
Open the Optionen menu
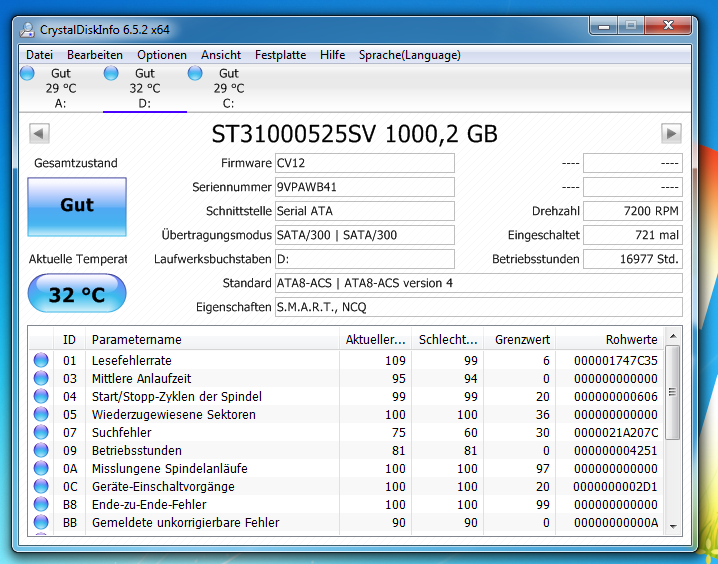click(162, 55)
